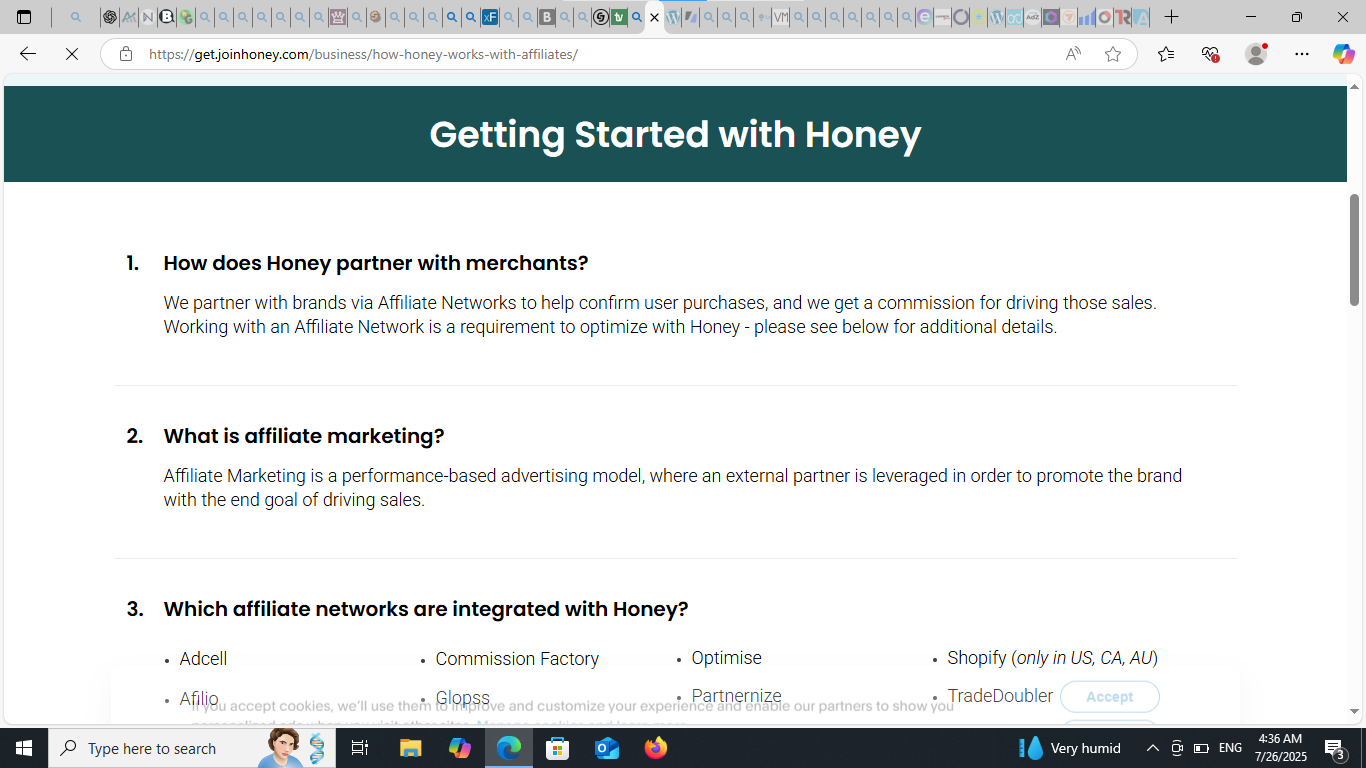Open the green tv icon tab
Screen dimensions: 1366x768
tap(619, 17)
